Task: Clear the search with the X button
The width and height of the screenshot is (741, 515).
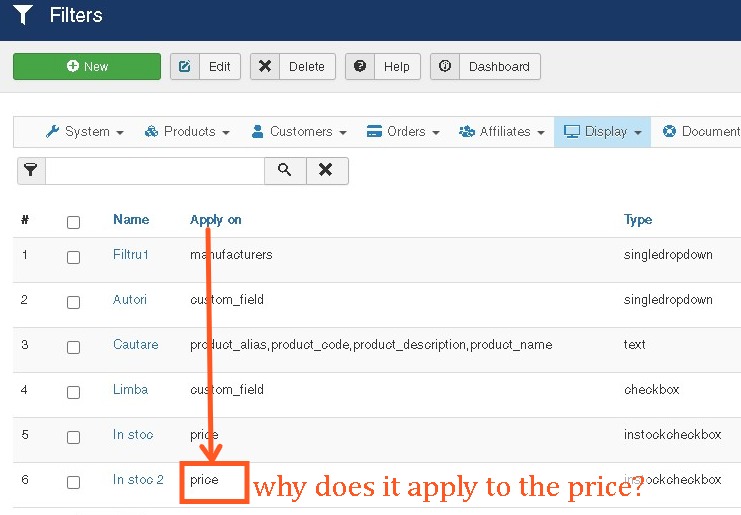Action: click(x=327, y=171)
